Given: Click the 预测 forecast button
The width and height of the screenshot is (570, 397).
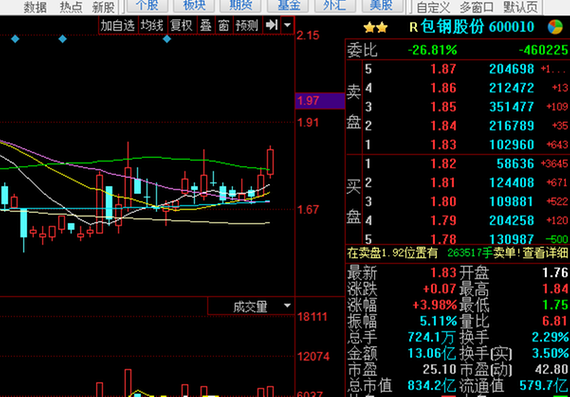Looking at the screenshot, I should 247,25.
